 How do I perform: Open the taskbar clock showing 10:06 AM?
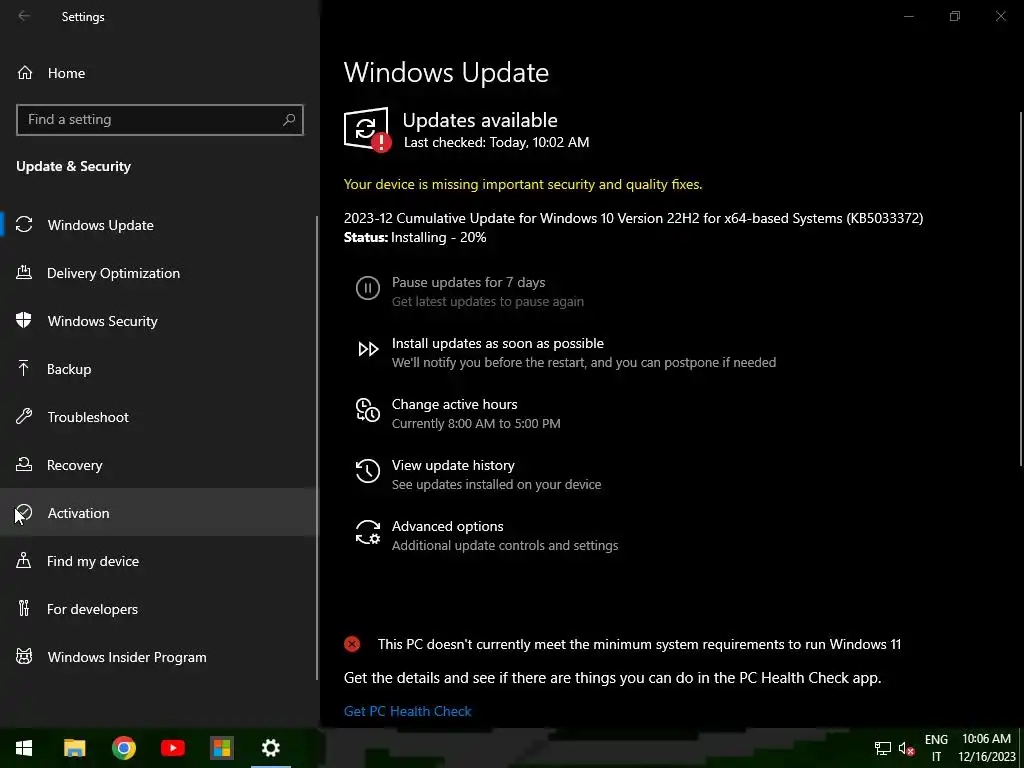point(986,748)
